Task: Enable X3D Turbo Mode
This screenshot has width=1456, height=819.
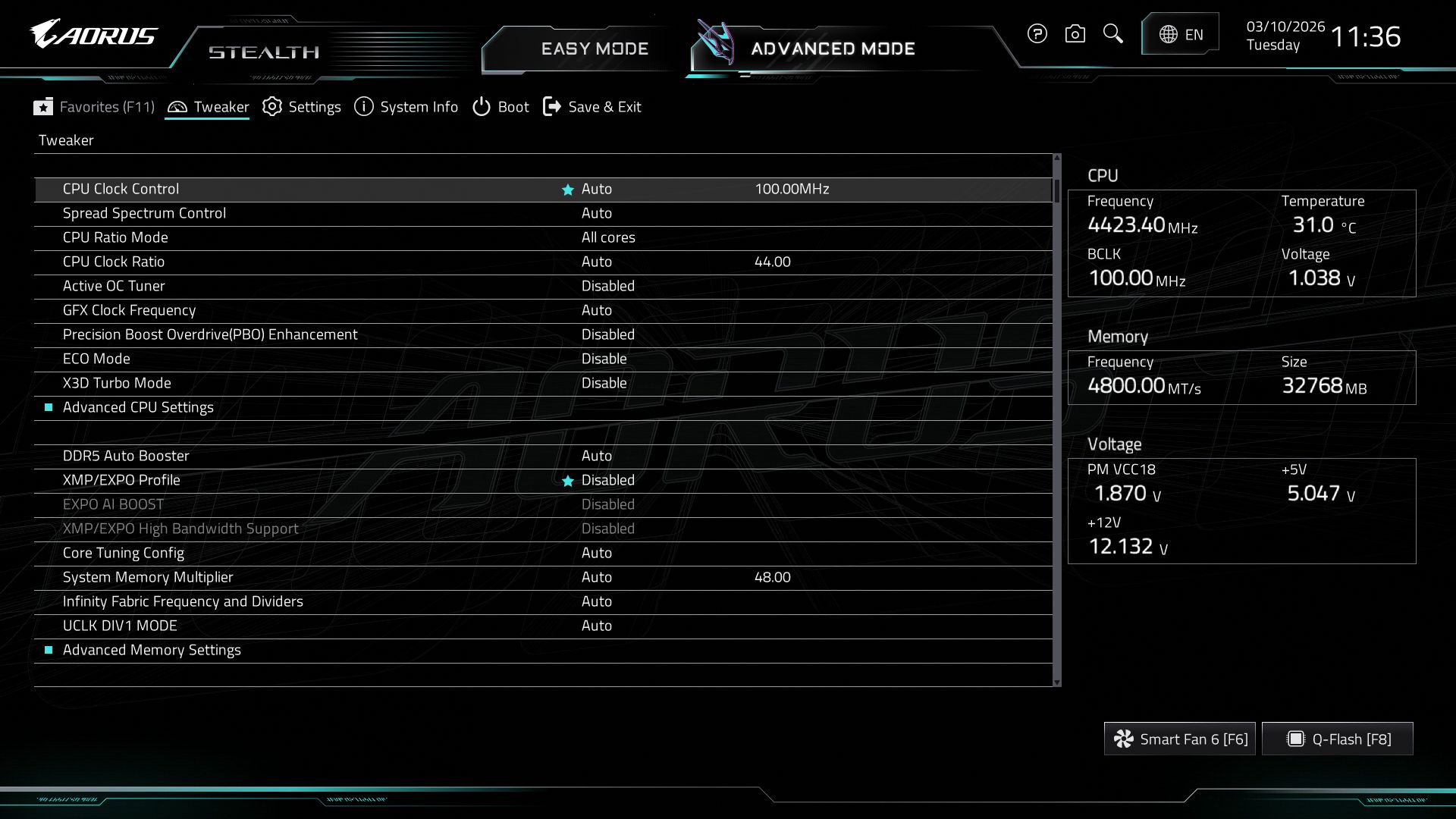Action: click(604, 383)
